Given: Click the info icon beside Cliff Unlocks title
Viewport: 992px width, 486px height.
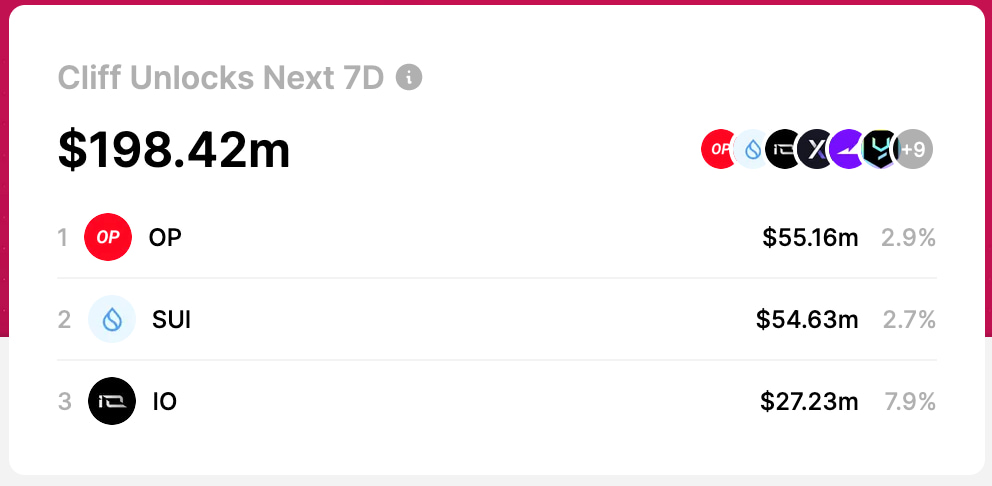Looking at the screenshot, I should [x=409, y=77].
